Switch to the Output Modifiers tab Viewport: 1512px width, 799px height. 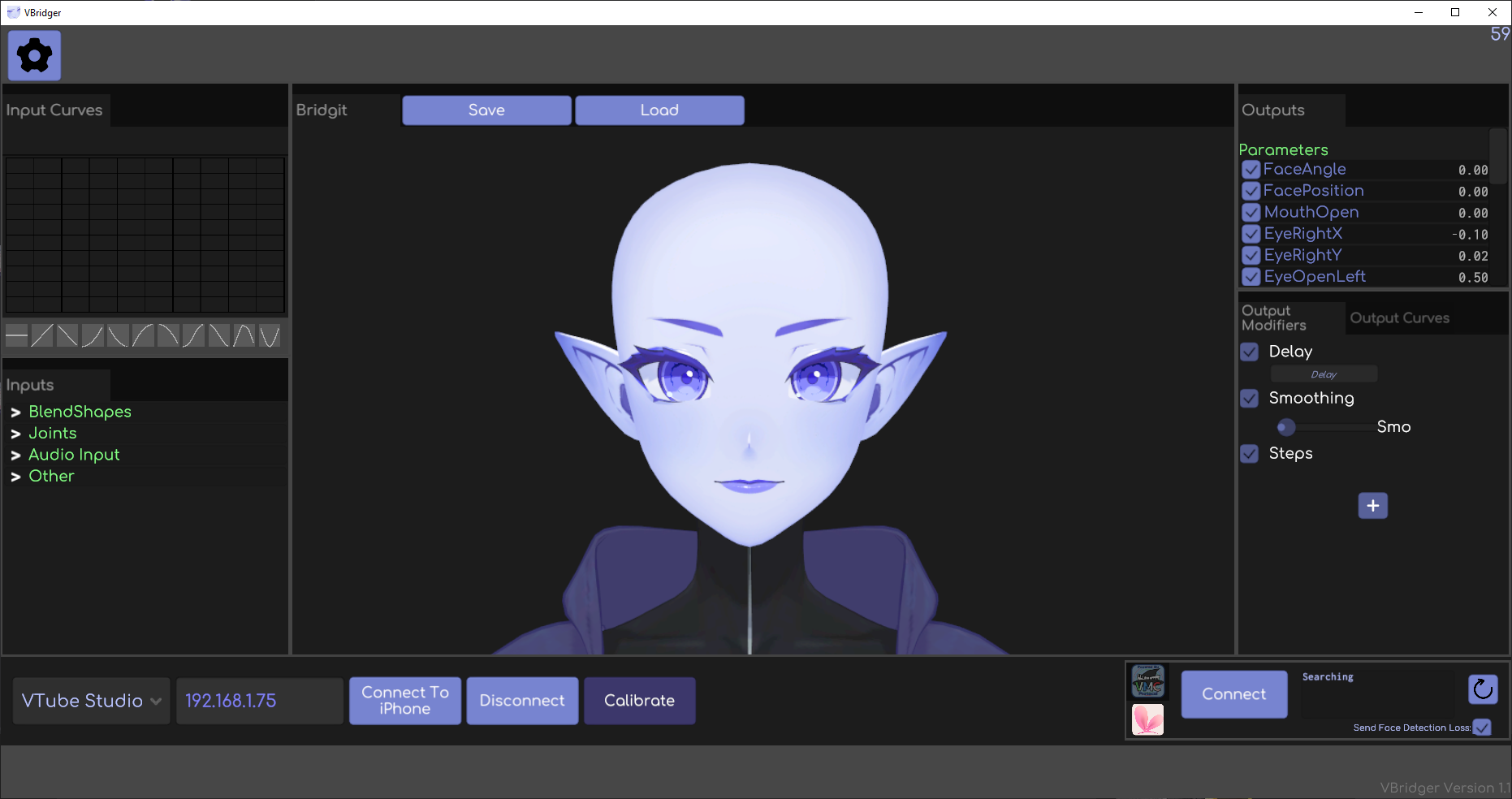click(x=1274, y=318)
